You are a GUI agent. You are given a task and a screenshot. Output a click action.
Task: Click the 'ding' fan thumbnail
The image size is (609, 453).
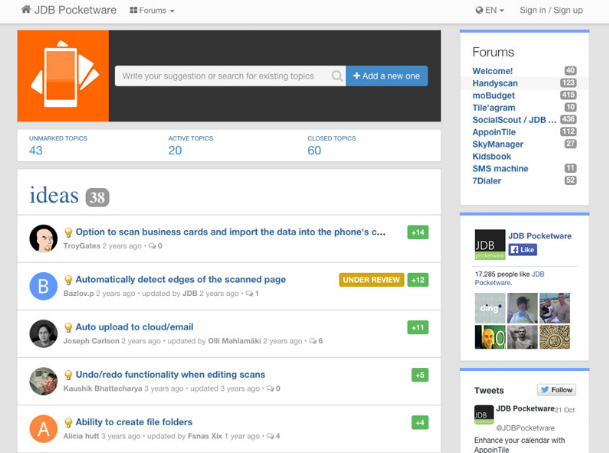pos(490,308)
